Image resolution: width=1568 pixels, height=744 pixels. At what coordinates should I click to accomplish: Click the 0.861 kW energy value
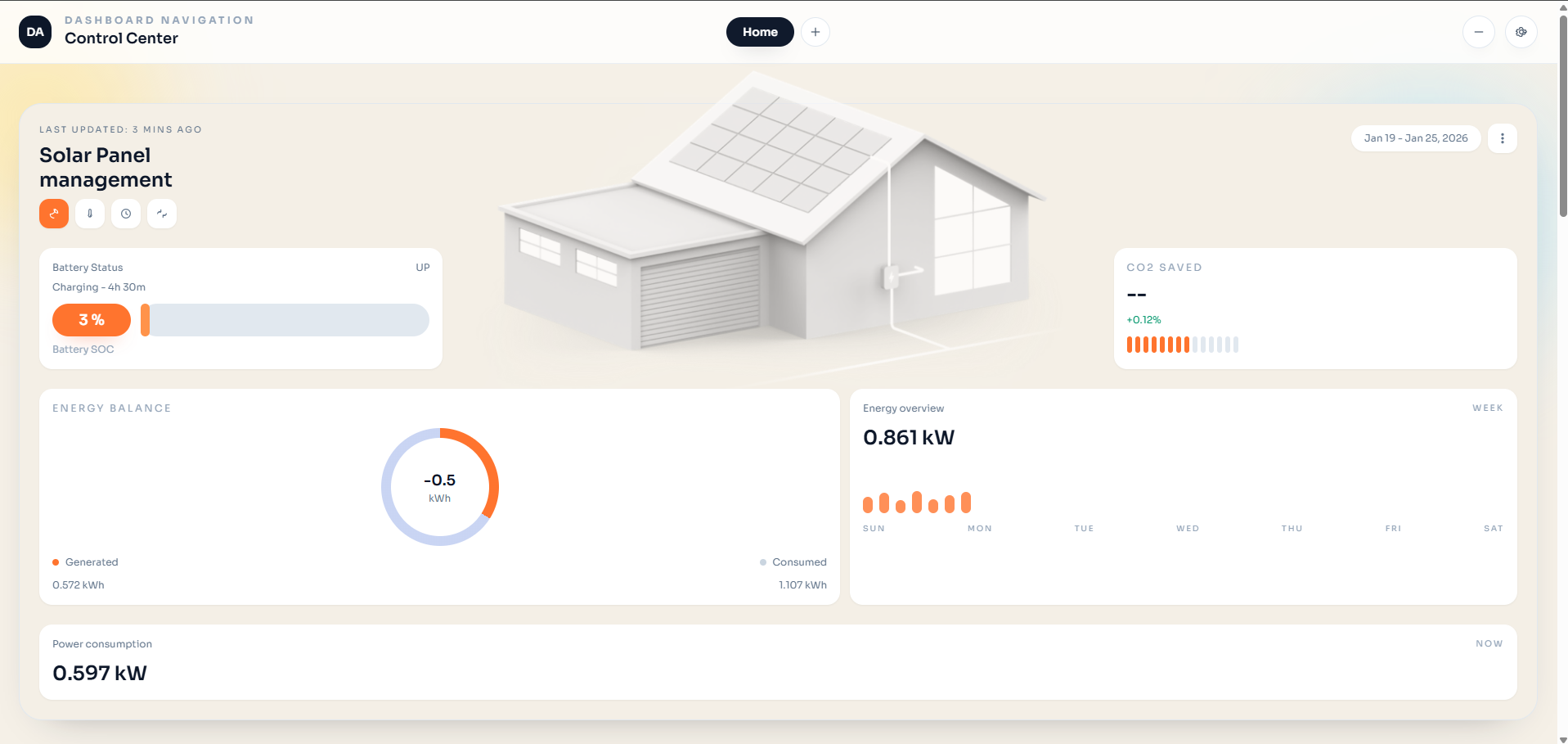click(x=909, y=438)
